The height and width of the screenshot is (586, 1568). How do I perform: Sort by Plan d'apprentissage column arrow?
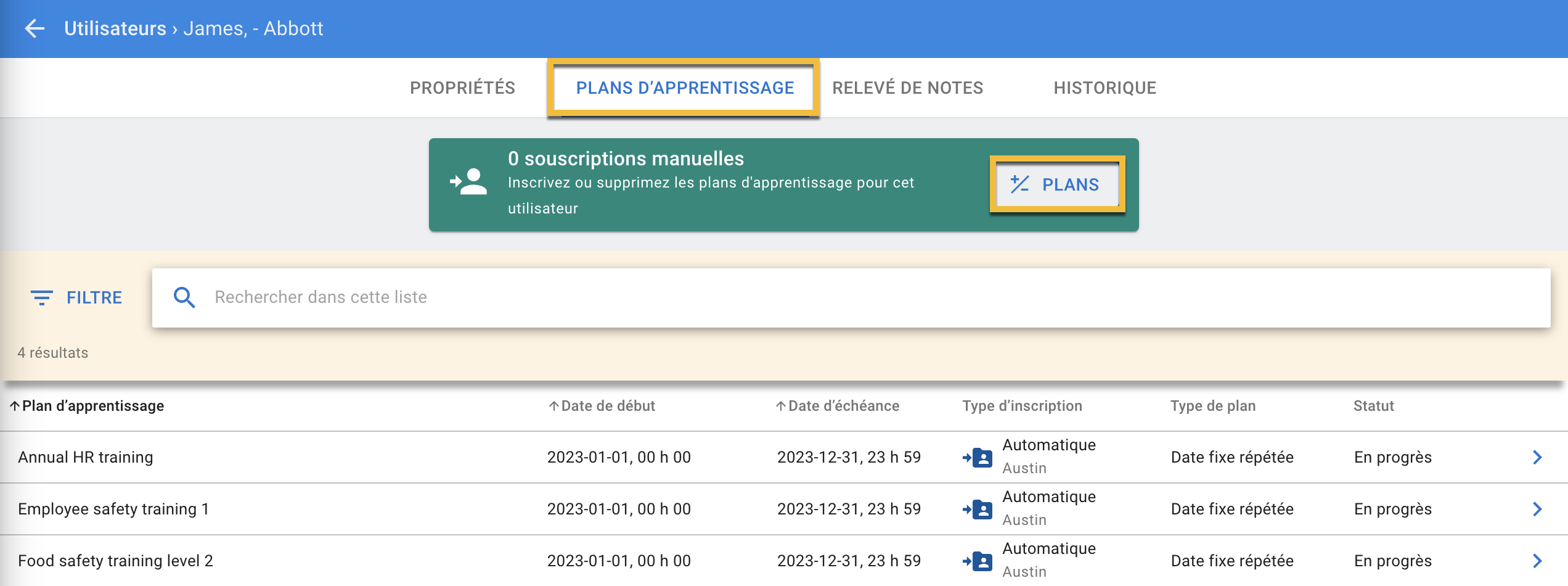click(x=15, y=406)
